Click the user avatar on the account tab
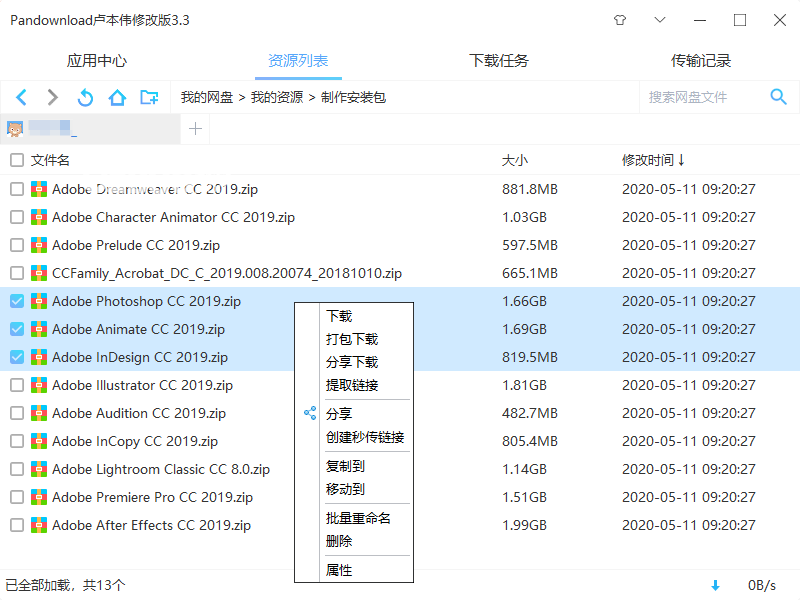This screenshot has height=600, width=800. point(16,130)
